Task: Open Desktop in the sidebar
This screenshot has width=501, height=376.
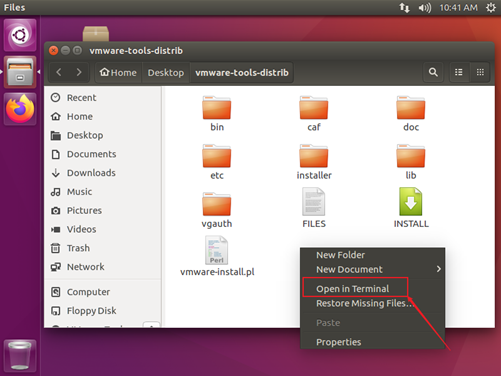Action: coord(103,135)
